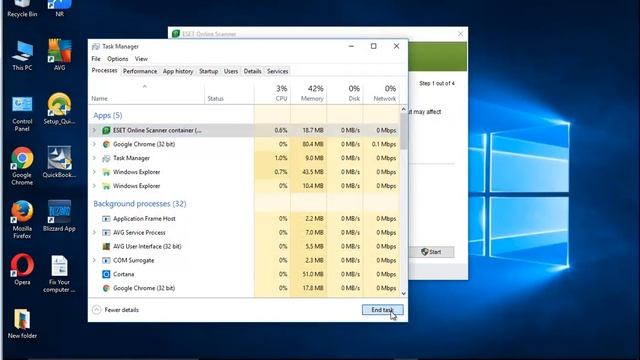This screenshot has height=360, width=640.
Task: Sort processes by the Memory column
Action: pos(309,93)
